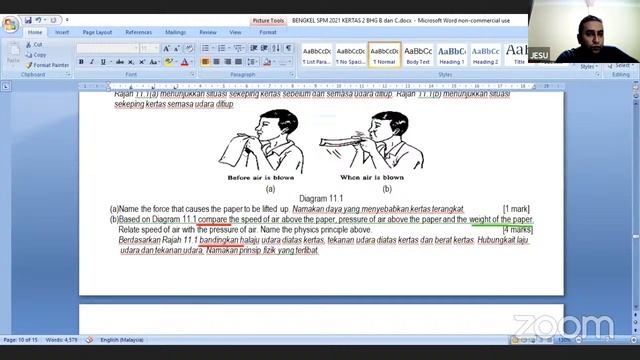Apply the List Paragraph style
This screenshot has width=640, height=360.
pyautogui.click(x=317, y=55)
